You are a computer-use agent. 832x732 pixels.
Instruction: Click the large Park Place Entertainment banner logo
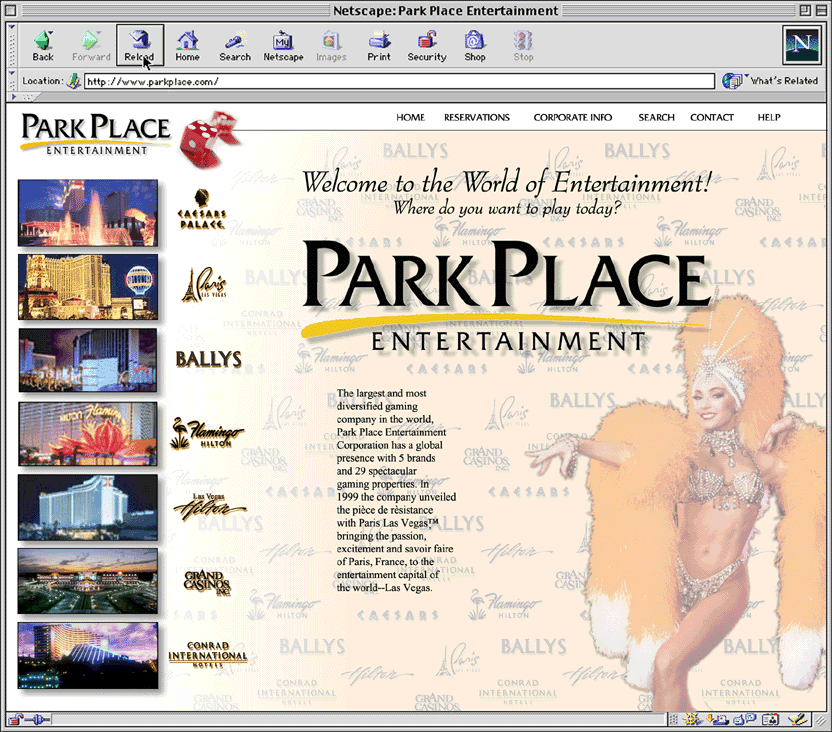[507, 297]
